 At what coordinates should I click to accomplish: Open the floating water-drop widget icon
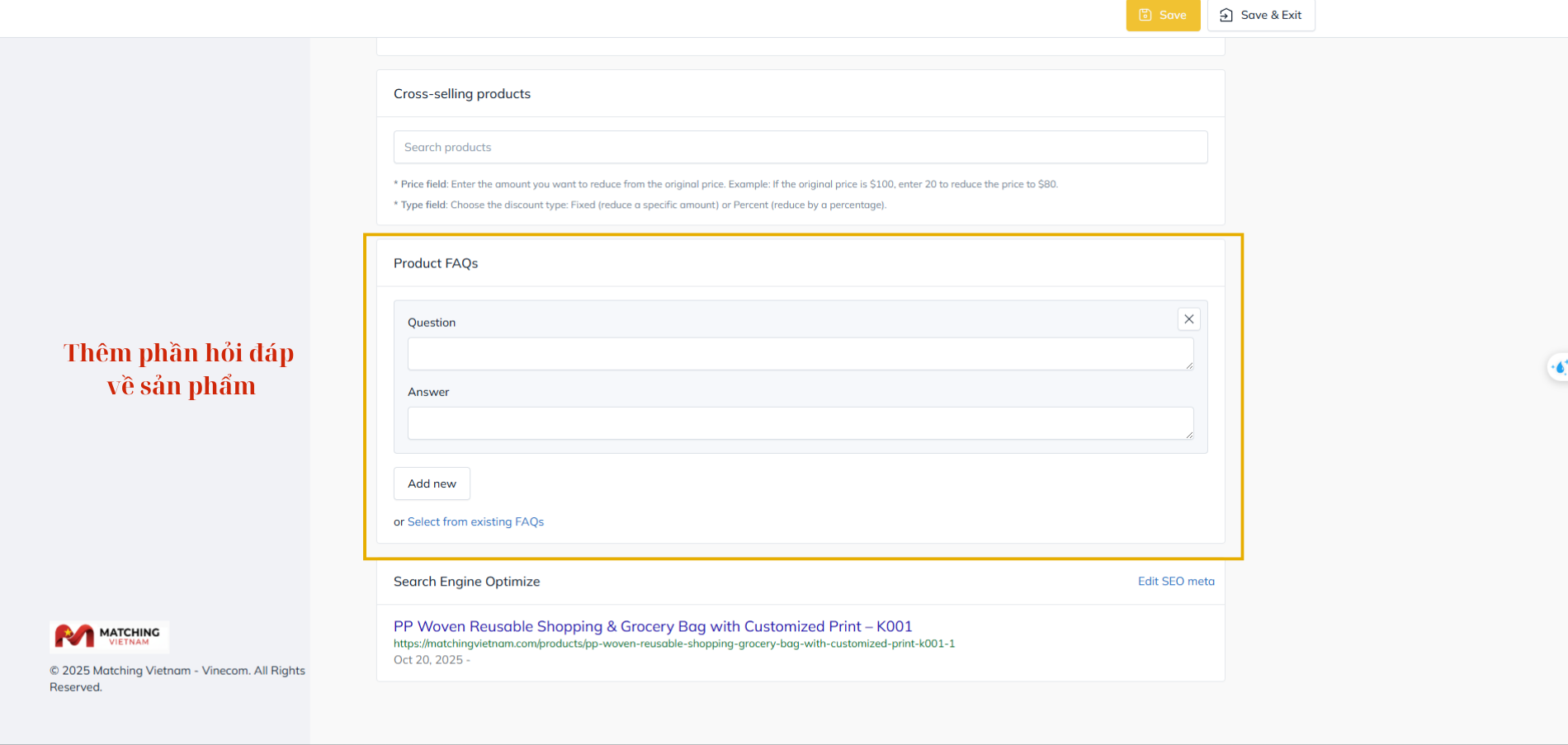pyautogui.click(x=1557, y=367)
